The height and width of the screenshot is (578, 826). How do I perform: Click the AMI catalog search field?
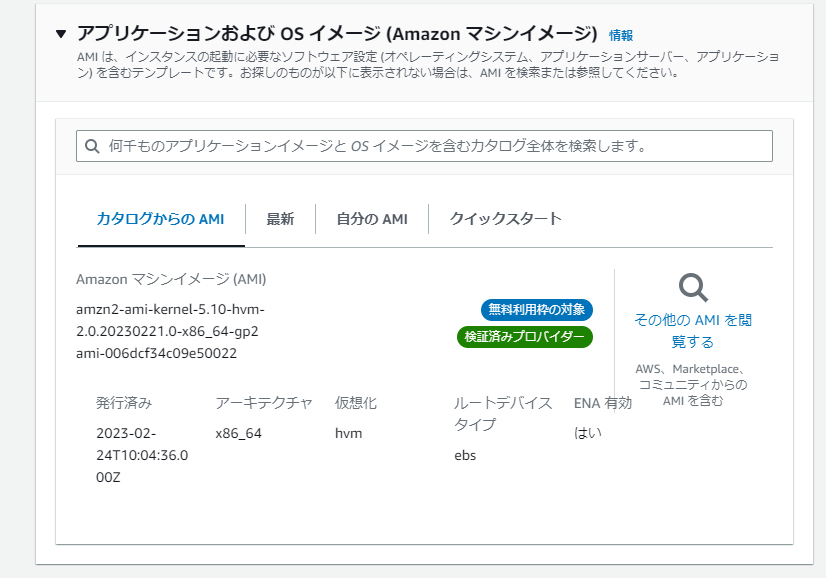[424, 146]
